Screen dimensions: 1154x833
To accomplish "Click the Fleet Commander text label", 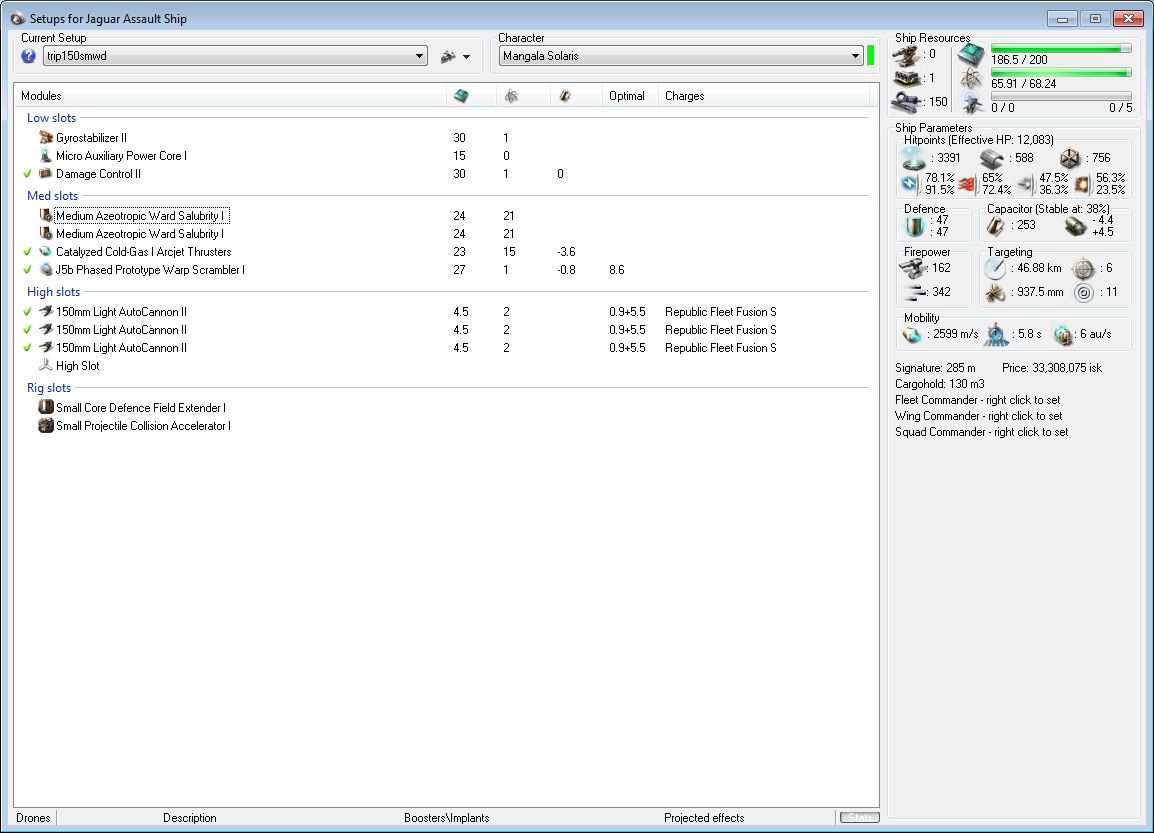I will coord(977,400).
